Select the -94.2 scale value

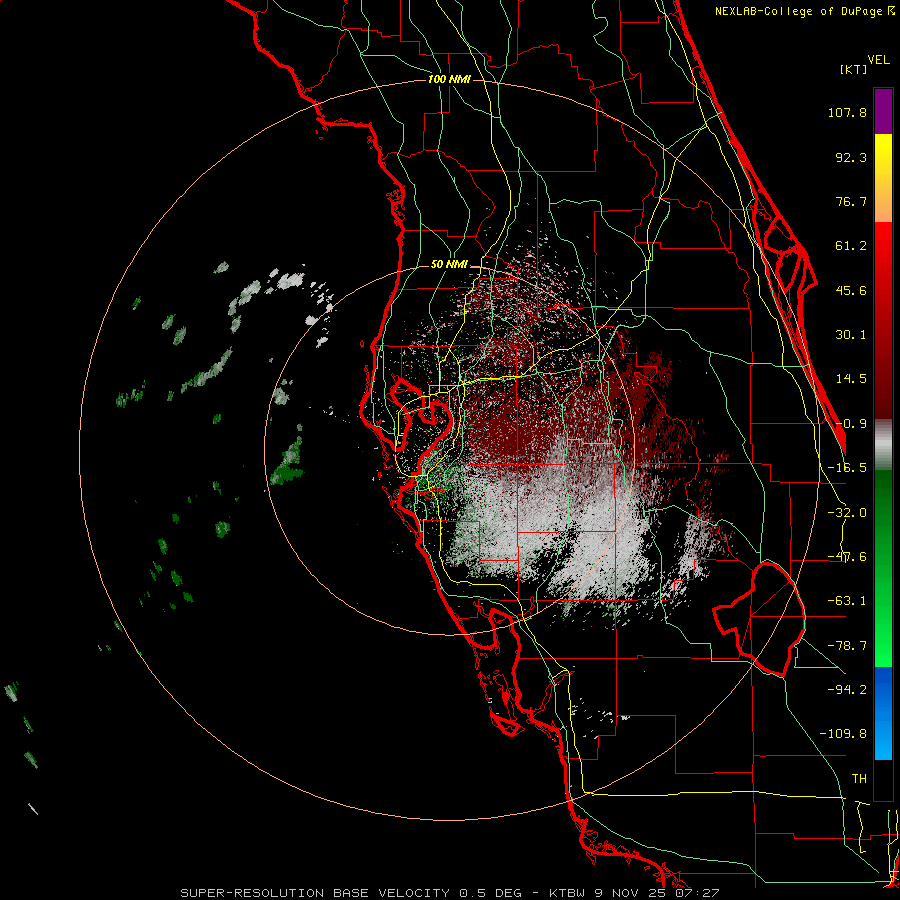click(x=847, y=689)
